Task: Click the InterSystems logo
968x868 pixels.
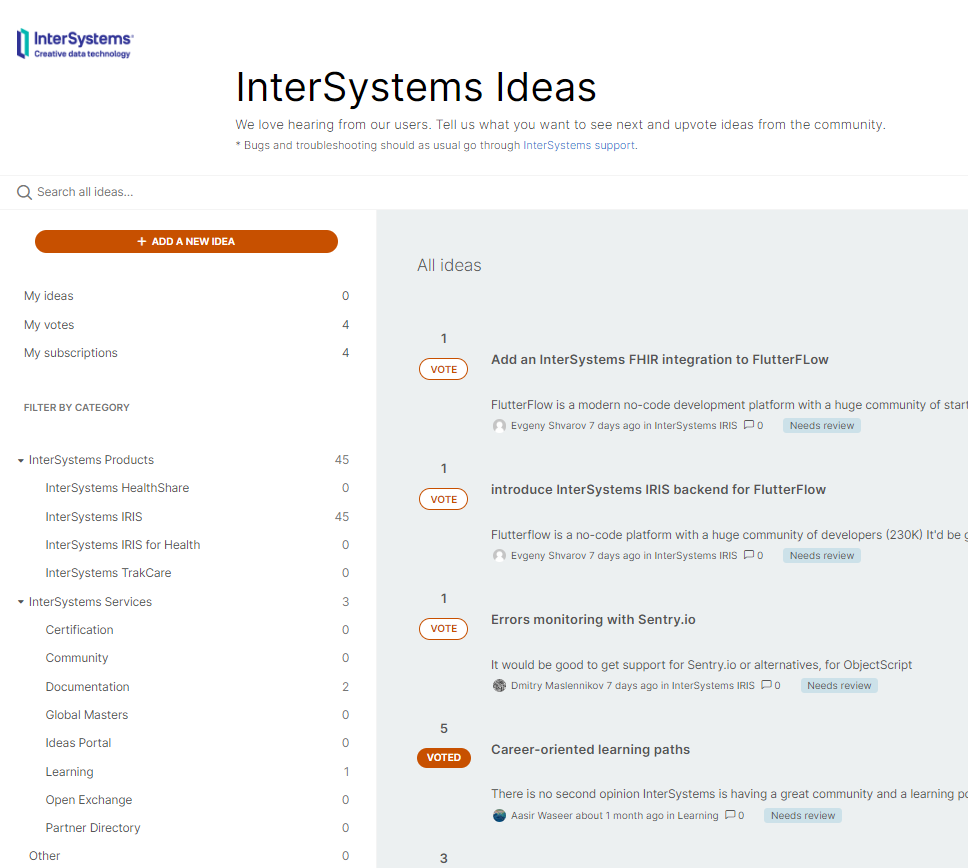Action: click(x=75, y=43)
